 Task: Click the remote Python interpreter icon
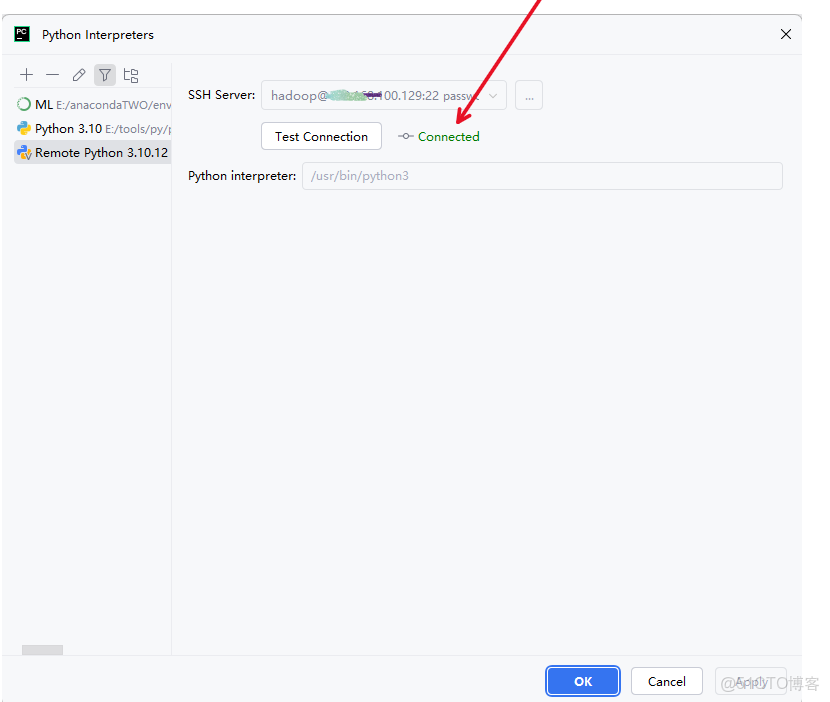[22, 152]
